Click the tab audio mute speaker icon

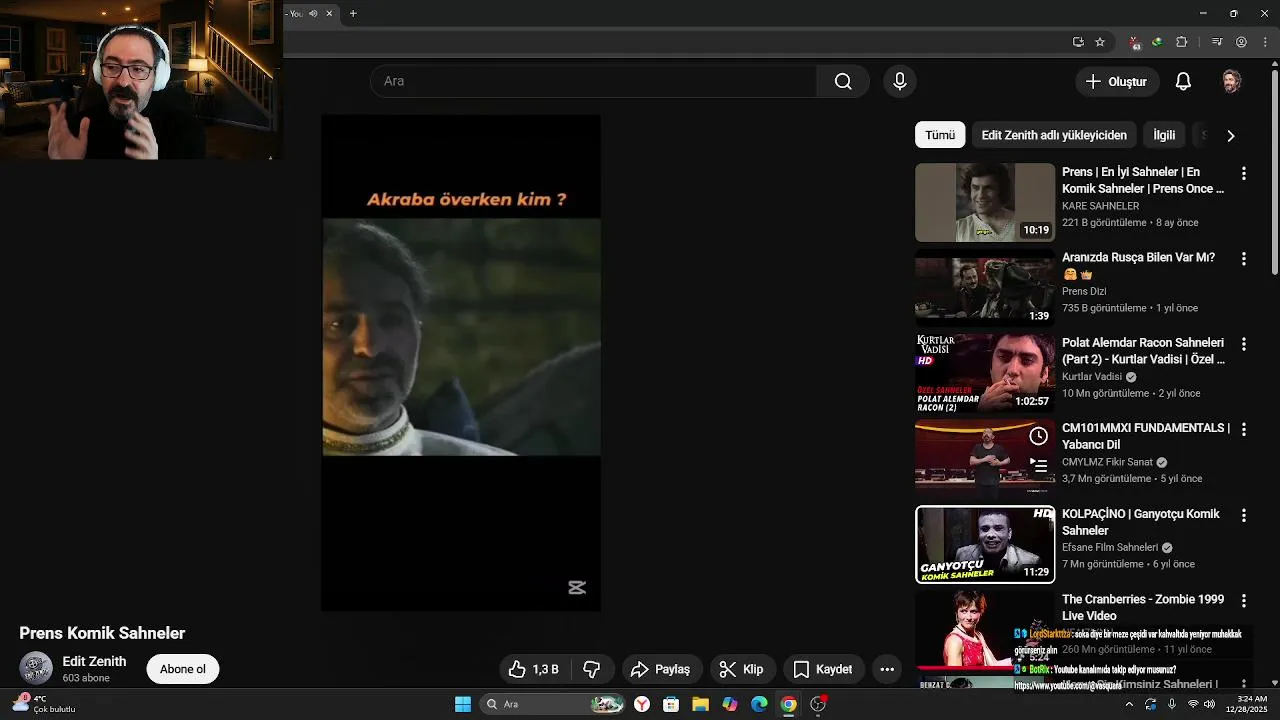click(313, 13)
